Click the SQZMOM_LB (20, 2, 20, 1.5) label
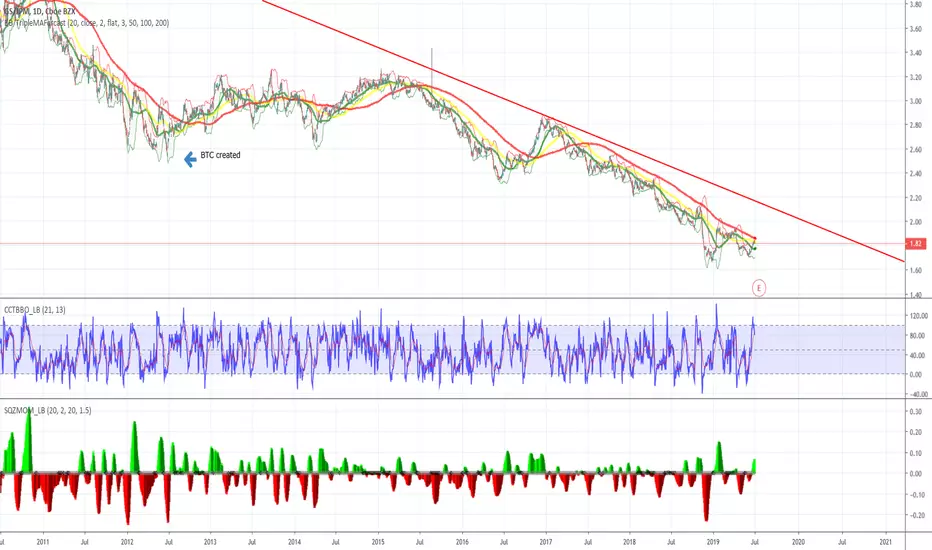This screenshot has height=550, width=932. tap(48, 410)
